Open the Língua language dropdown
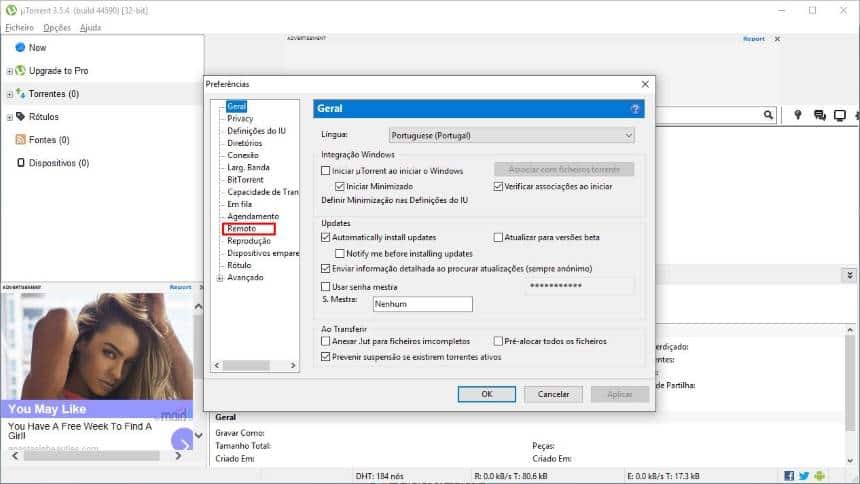Image resolution: width=860 pixels, height=484 pixels. (511, 135)
